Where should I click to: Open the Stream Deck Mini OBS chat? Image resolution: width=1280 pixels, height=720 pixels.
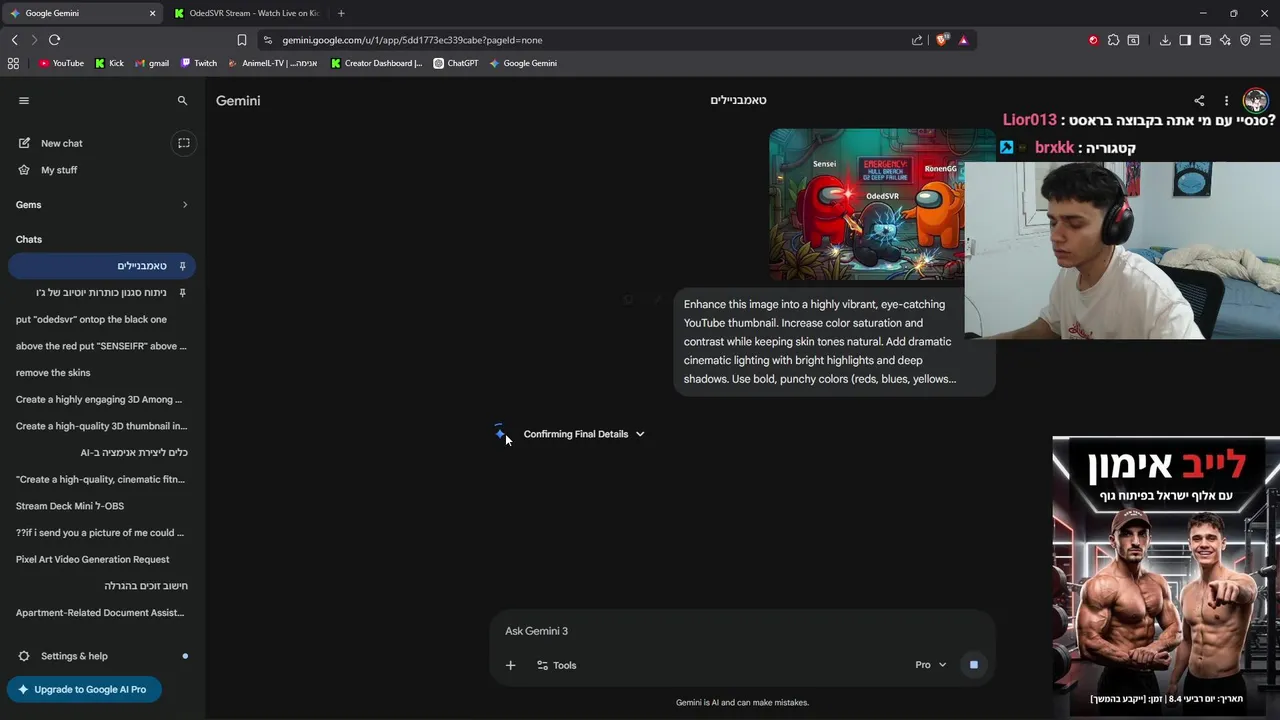101,506
